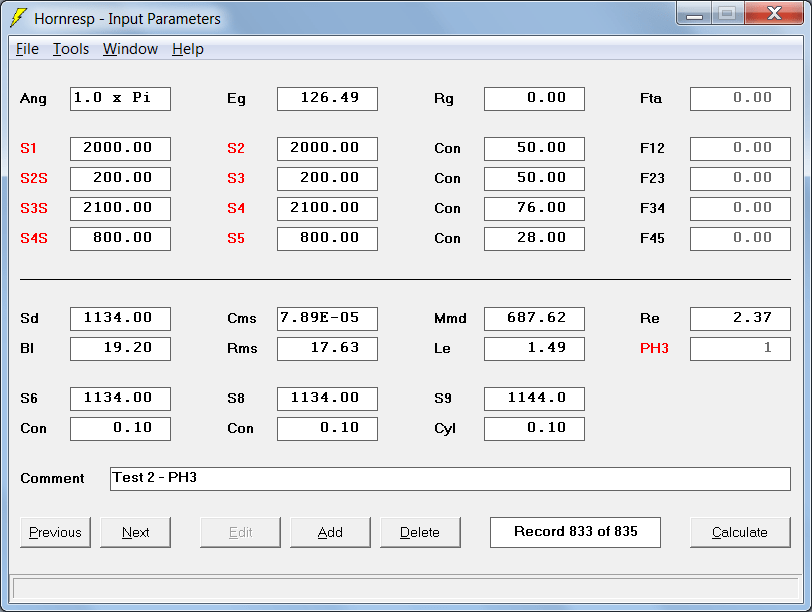The width and height of the screenshot is (812, 612).
Task: Click the Con field showing 28.00
Action: (x=534, y=239)
